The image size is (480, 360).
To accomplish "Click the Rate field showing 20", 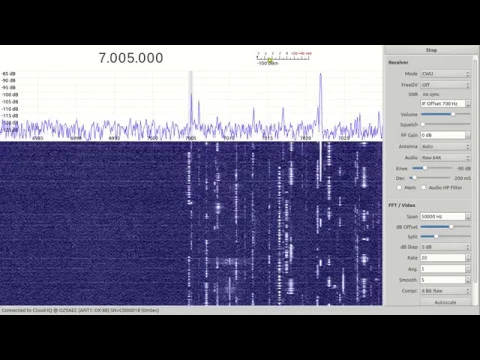I will pyautogui.click(x=443, y=258).
